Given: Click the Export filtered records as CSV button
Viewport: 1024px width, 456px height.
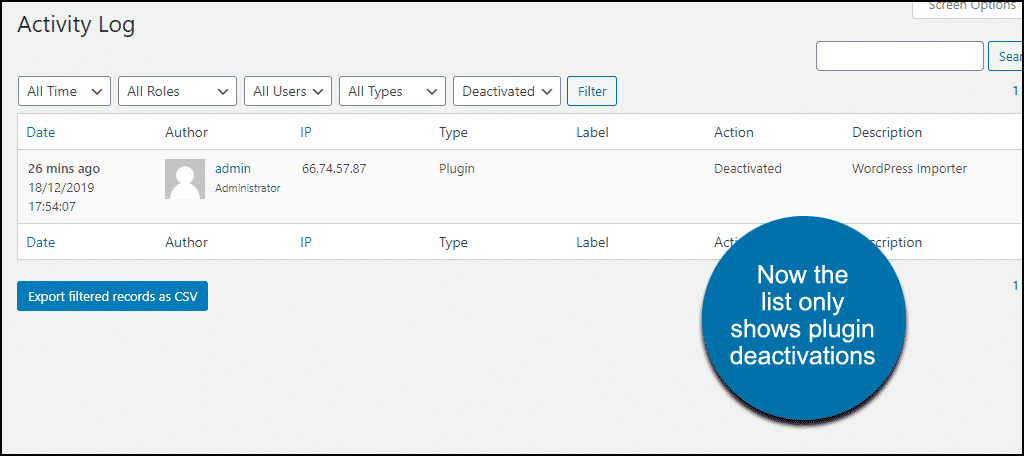Looking at the screenshot, I should [x=112, y=297].
